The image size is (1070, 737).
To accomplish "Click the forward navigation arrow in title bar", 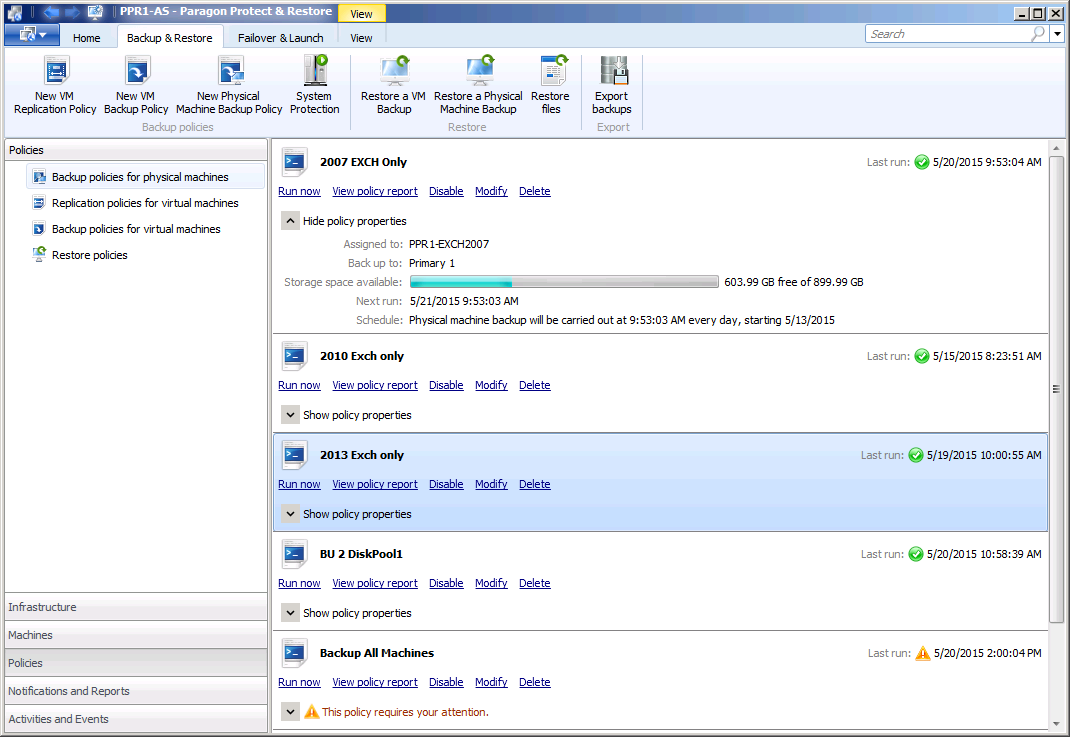I will tap(72, 12).
